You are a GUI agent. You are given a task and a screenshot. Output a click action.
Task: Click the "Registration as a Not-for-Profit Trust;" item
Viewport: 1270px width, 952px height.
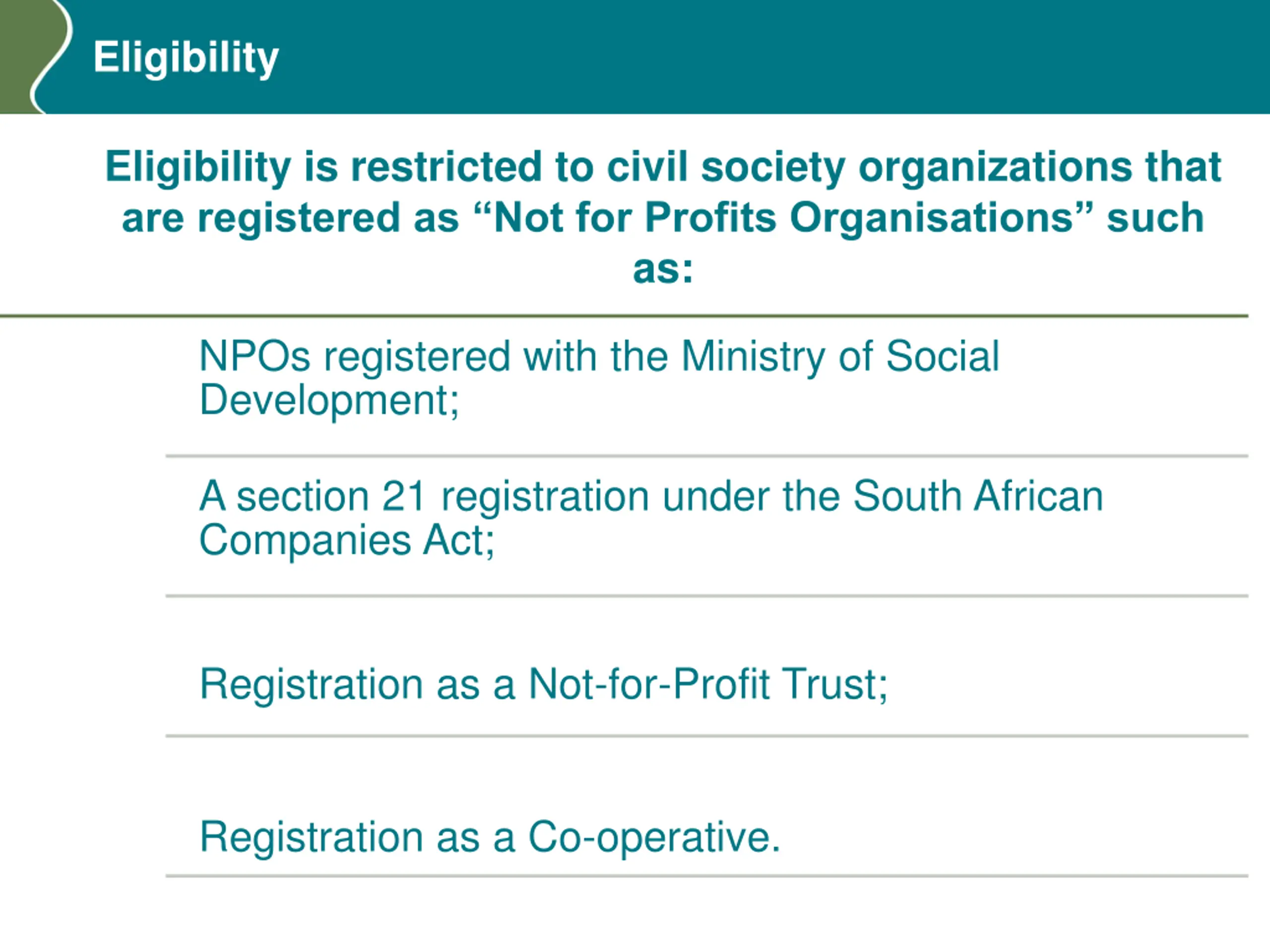[x=544, y=685]
